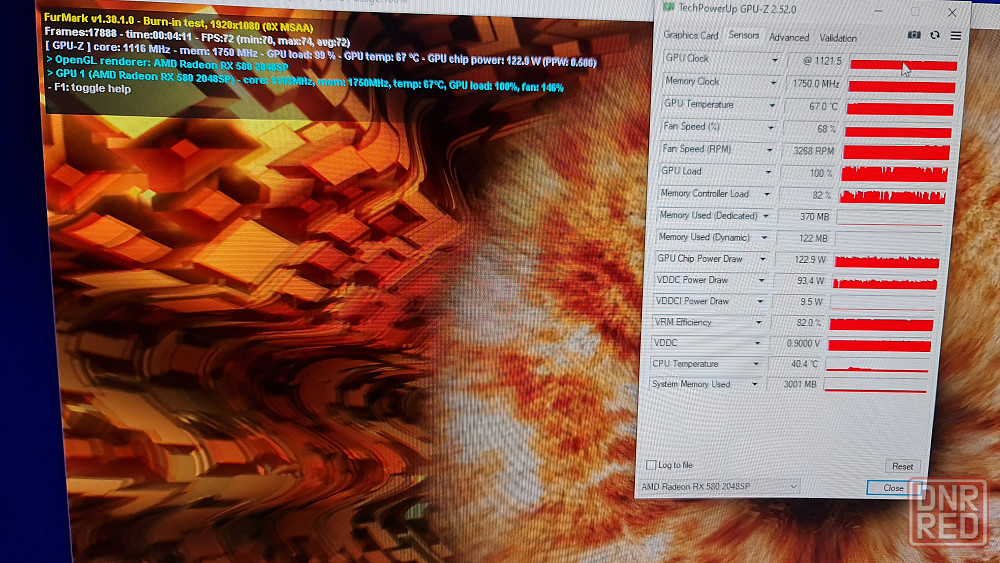Click the Reset button

[902, 466]
